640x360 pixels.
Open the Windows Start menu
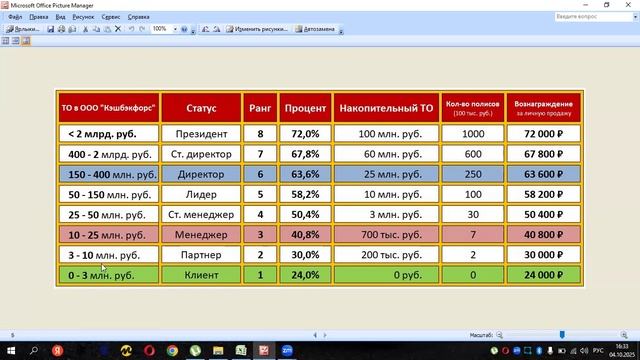(11, 351)
